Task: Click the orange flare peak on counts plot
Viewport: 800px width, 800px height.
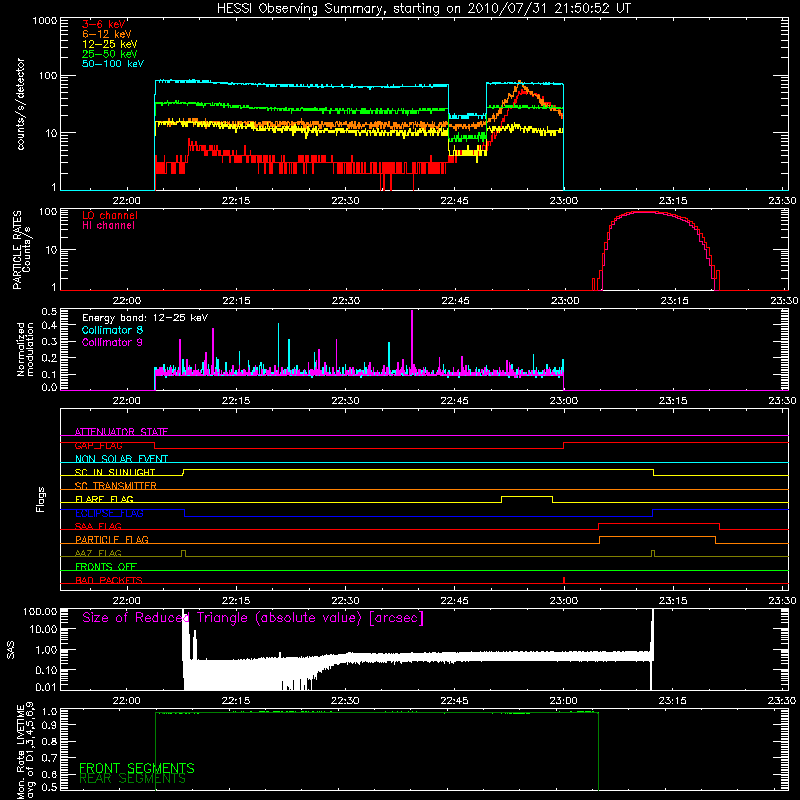Action: [519, 83]
